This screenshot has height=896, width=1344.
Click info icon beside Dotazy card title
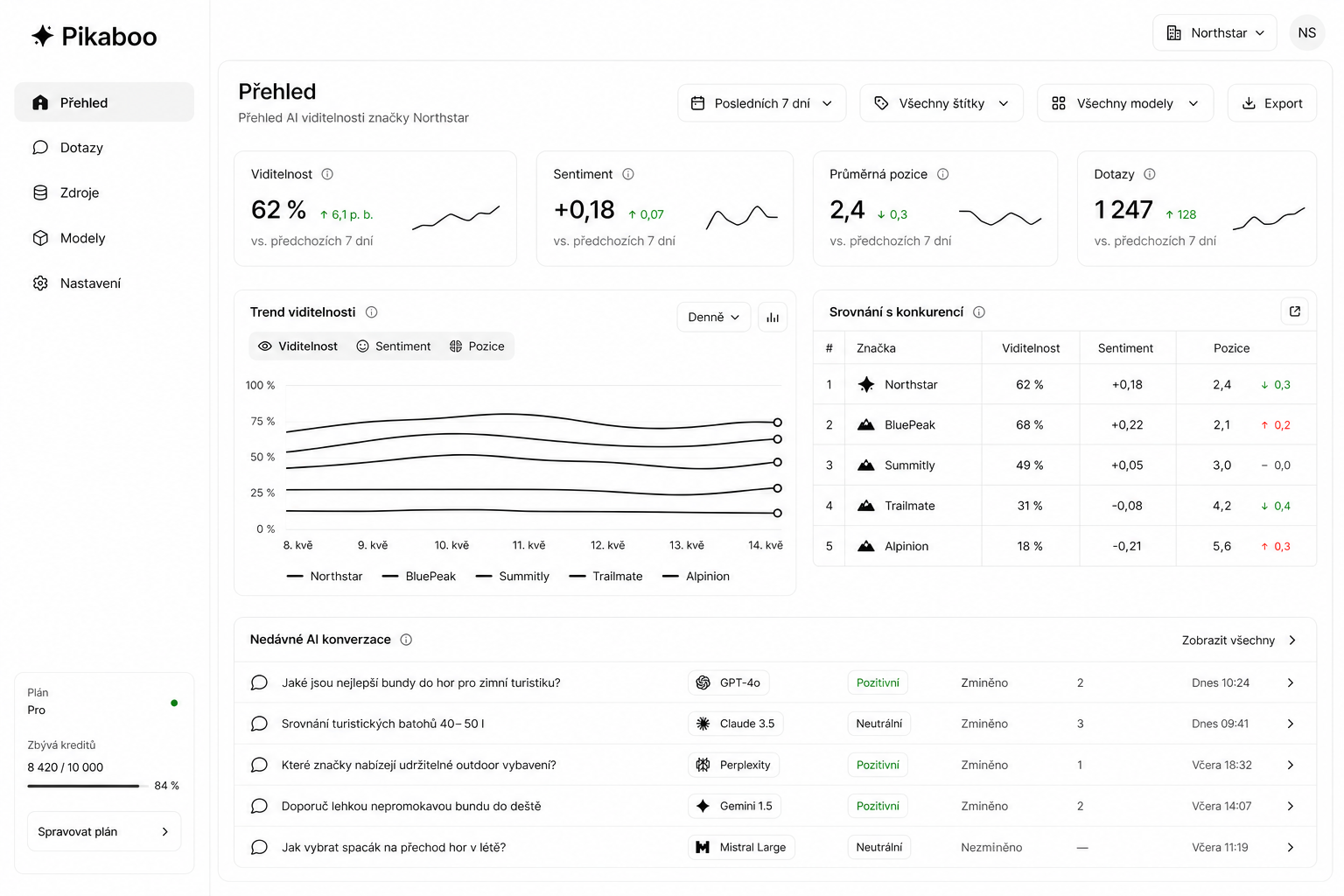click(1150, 174)
